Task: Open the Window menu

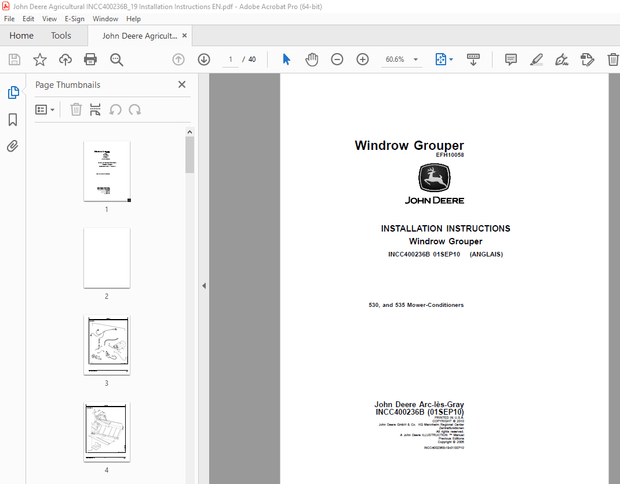Action: 105,19
